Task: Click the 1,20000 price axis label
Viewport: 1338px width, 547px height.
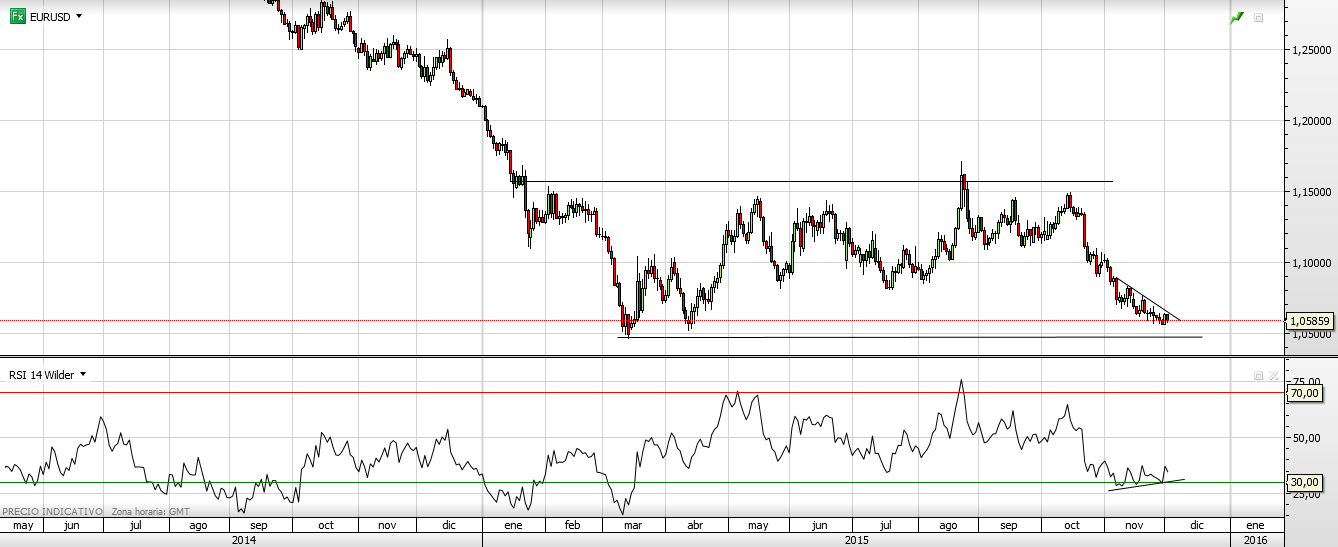Action: coord(1311,120)
